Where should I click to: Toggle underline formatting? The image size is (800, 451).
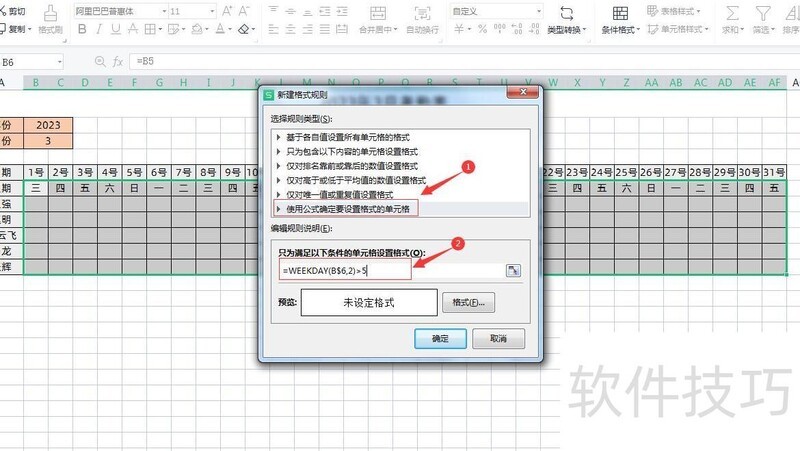click(116, 29)
